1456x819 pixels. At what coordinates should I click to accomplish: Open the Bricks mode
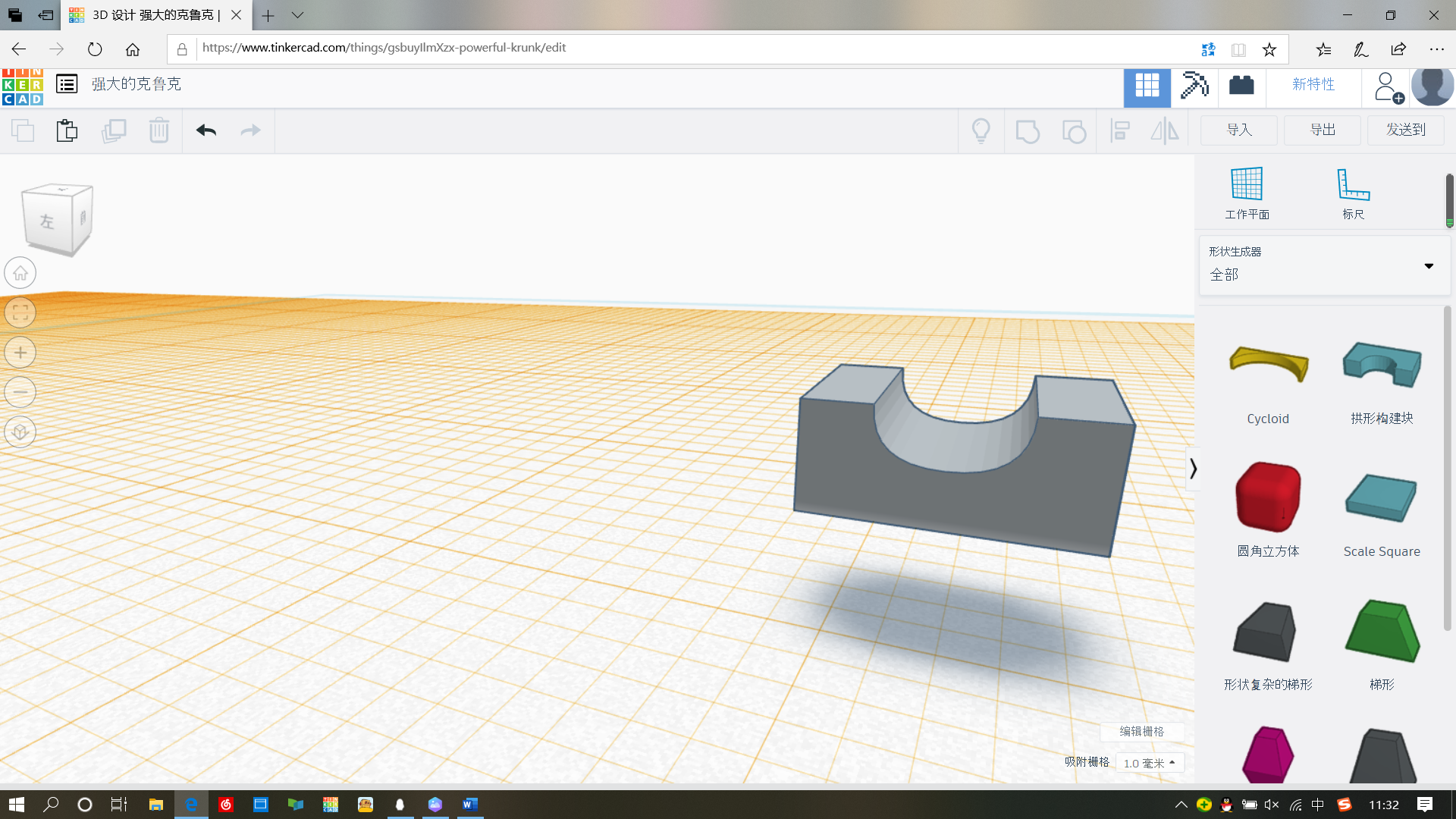1241,85
